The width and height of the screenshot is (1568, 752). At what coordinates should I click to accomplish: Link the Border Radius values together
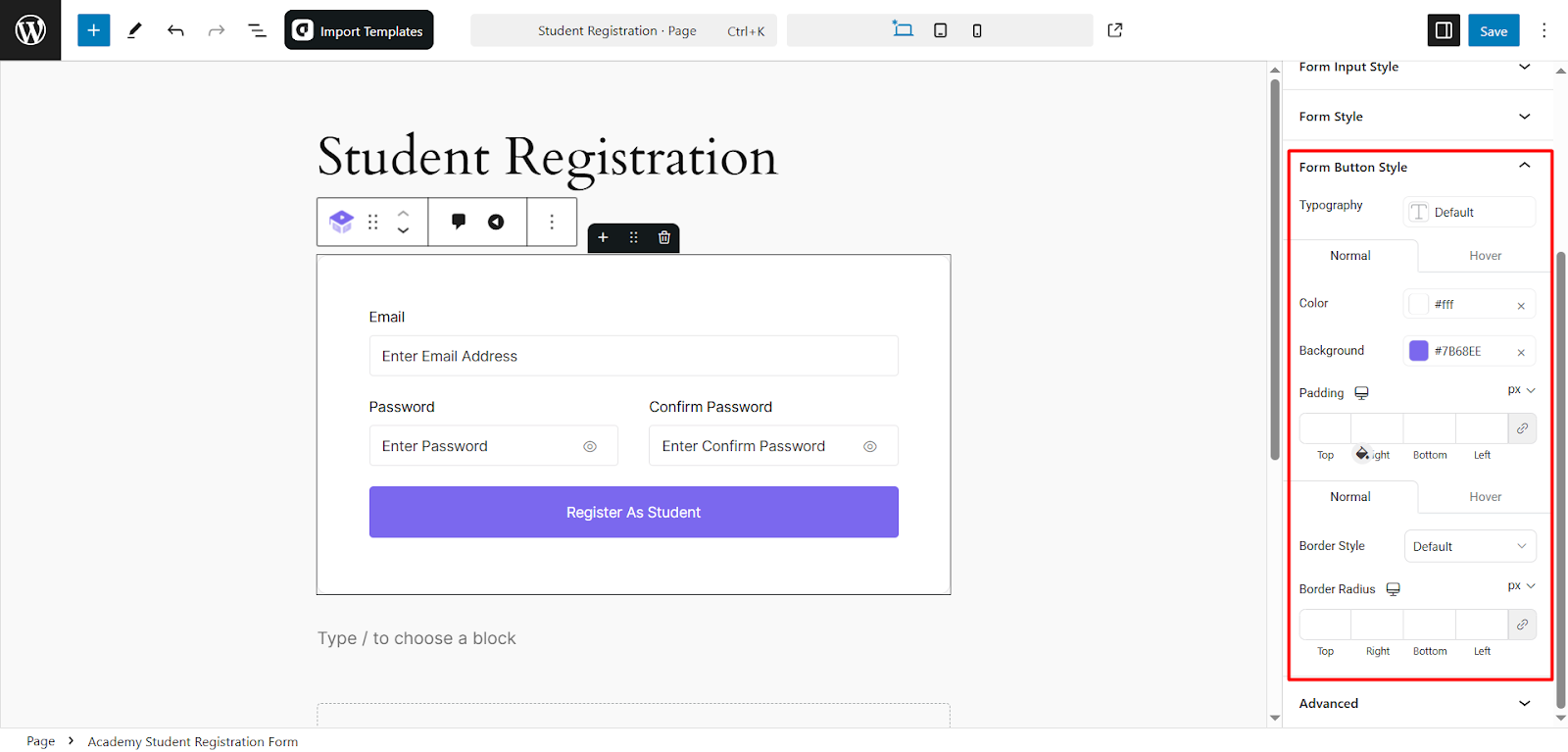click(x=1522, y=625)
